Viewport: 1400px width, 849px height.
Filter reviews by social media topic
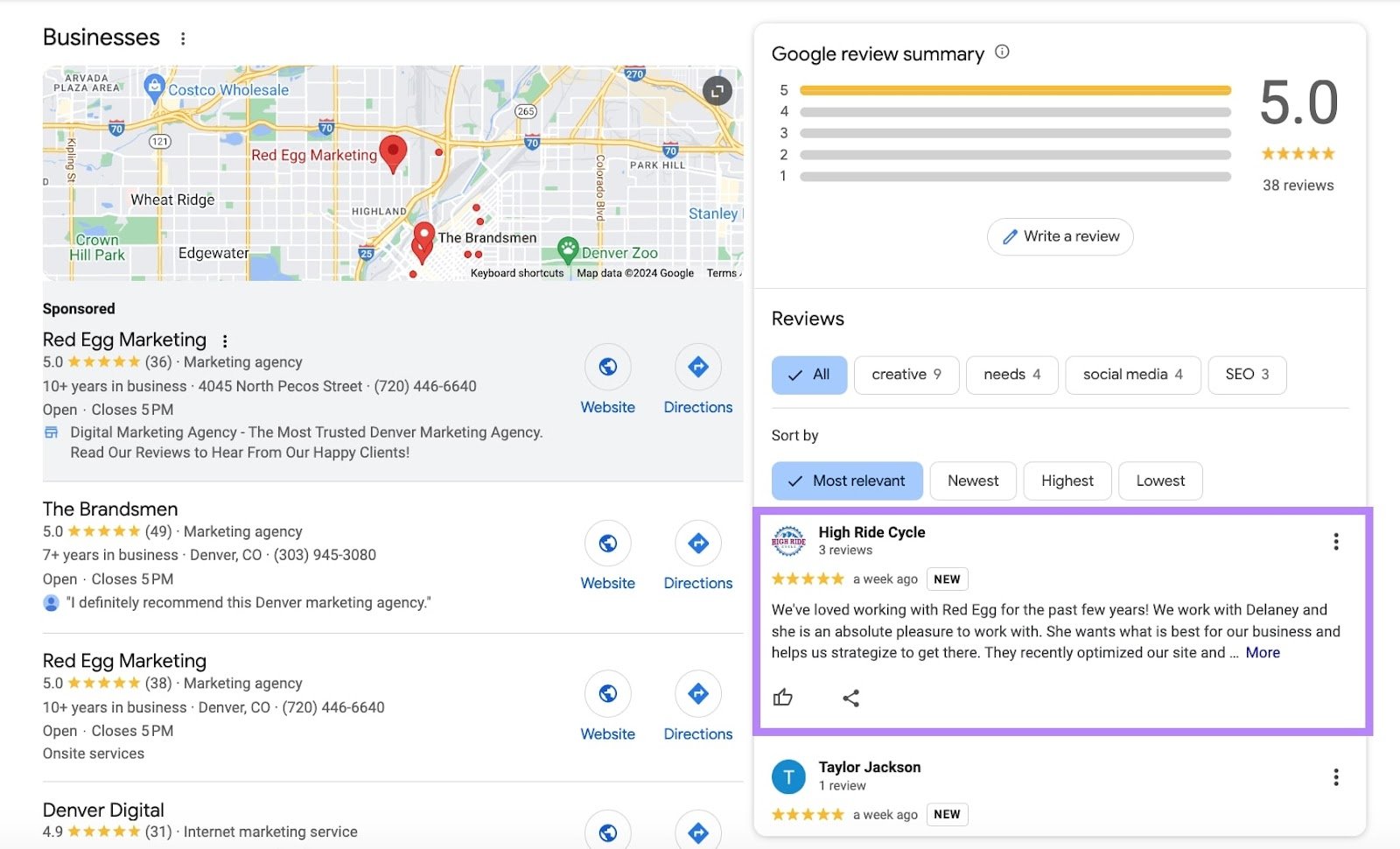click(x=1131, y=375)
